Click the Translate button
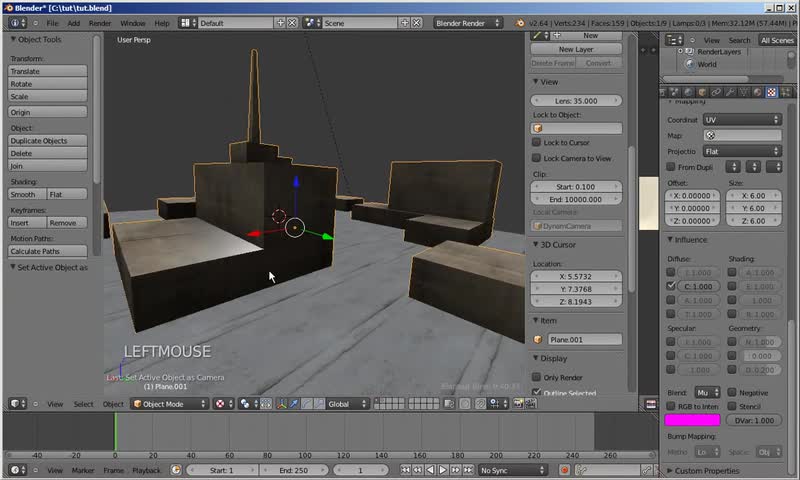The image size is (800, 480). click(x=47, y=71)
